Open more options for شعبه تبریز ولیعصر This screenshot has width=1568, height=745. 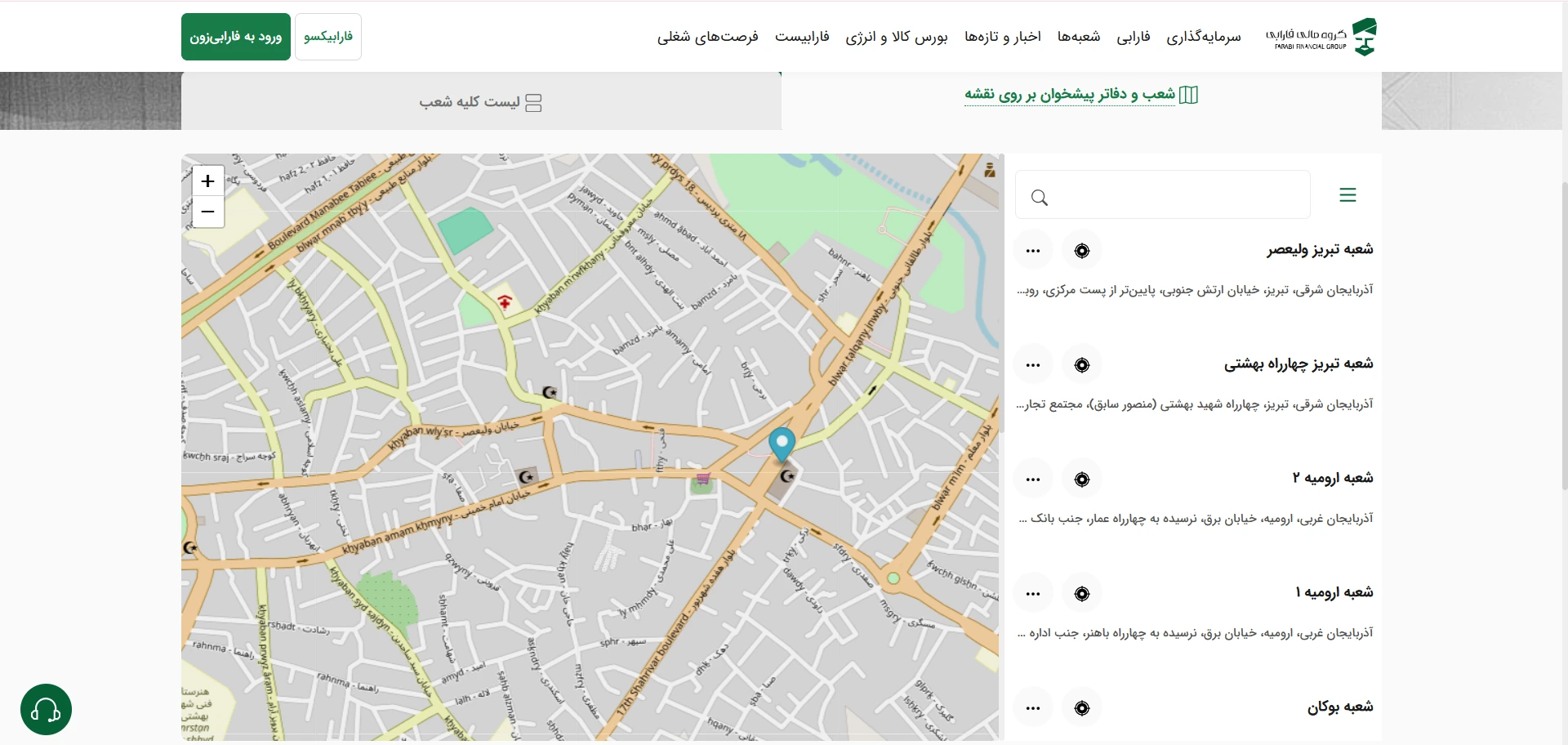(x=1033, y=250)
